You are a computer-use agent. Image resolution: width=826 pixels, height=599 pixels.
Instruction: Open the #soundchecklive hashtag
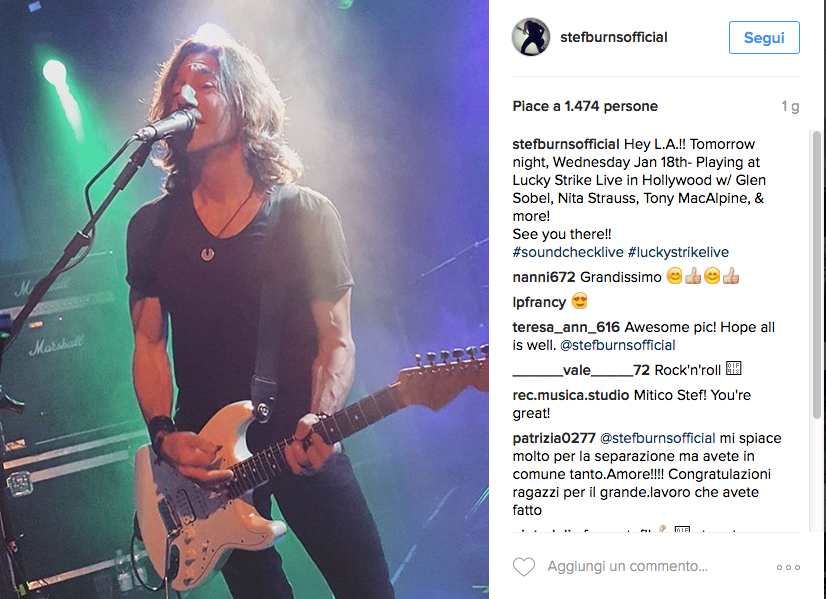(568, 252)
